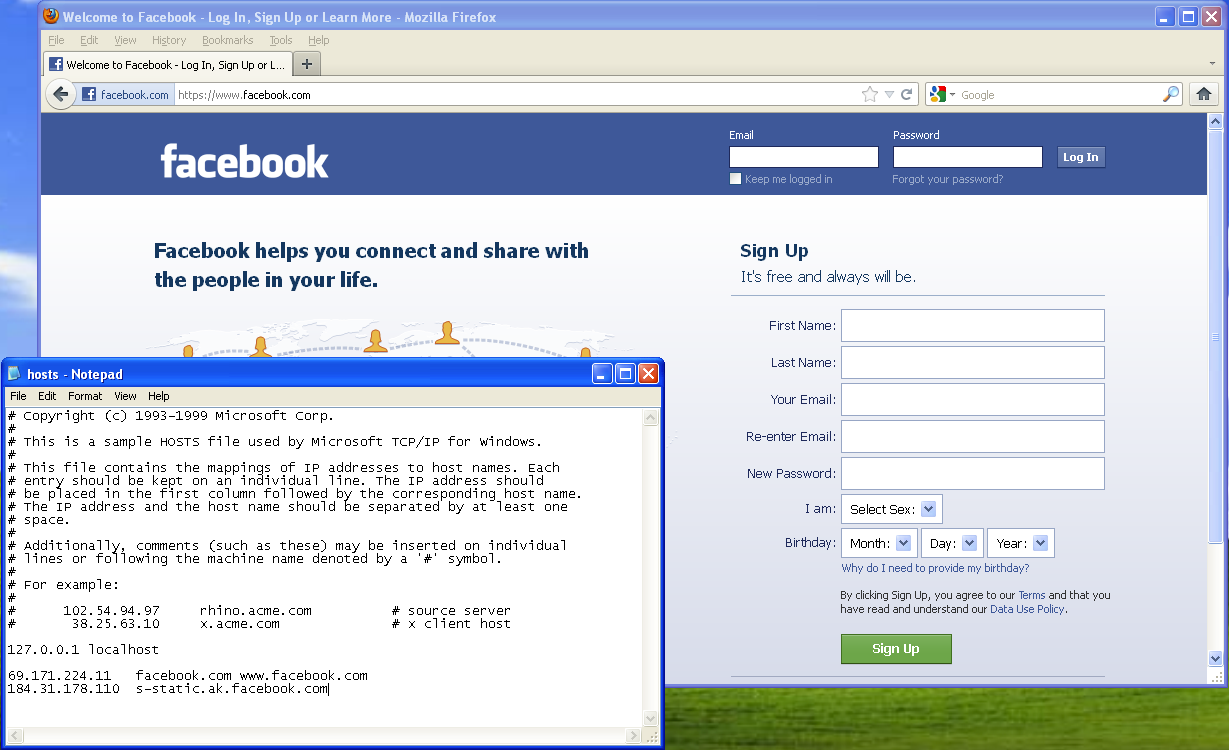Click the Forgot your password link
Image resolution: width=1229 pixels, height=750 pixels.
pos(947,179)
